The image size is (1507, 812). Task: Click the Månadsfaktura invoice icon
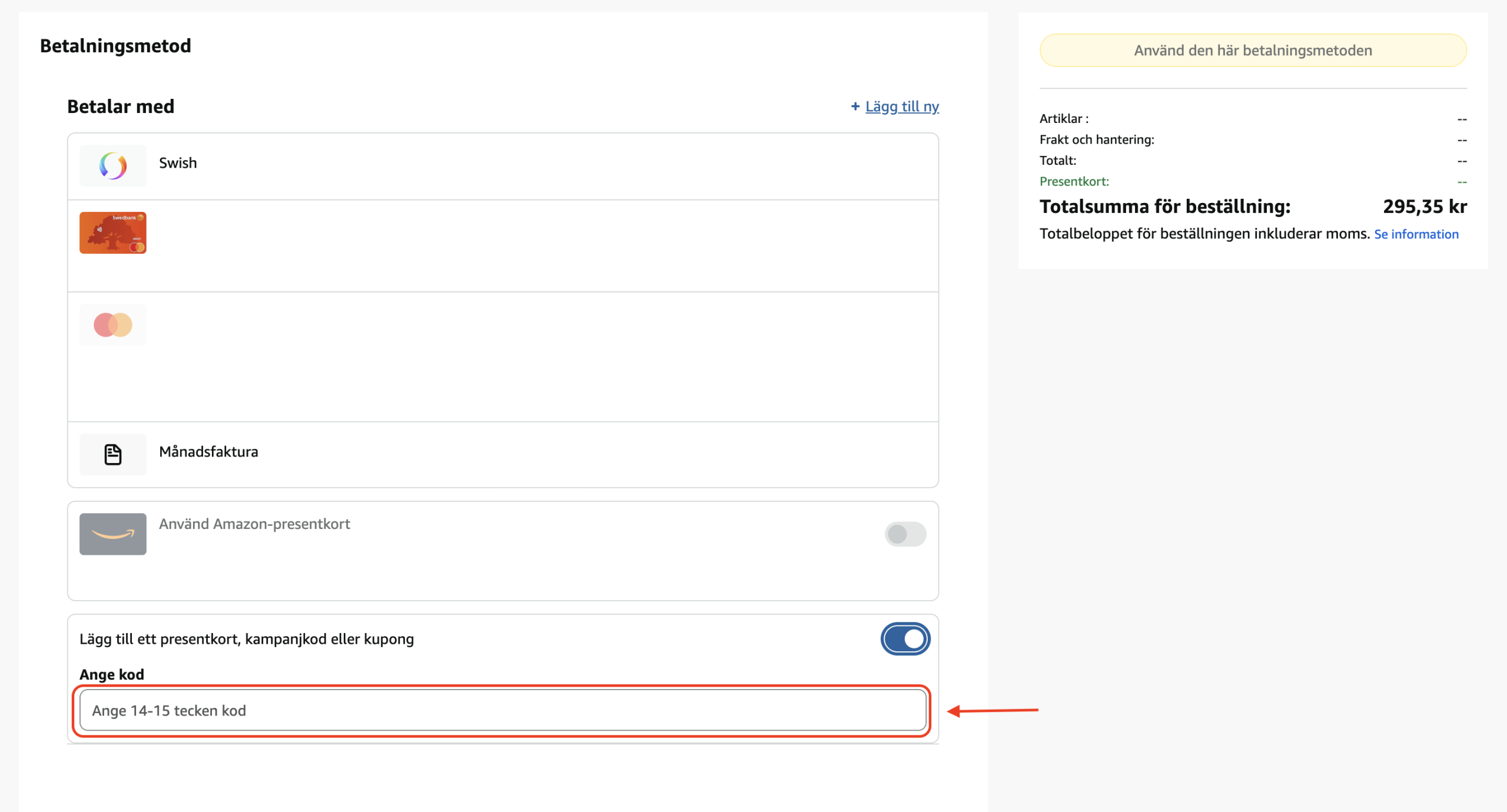112,454
